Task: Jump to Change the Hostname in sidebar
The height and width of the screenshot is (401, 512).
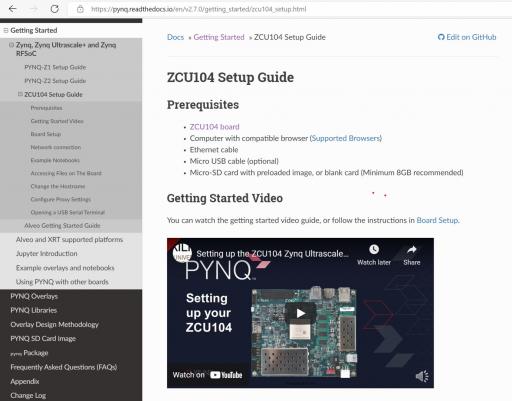Action: (58, 186)
